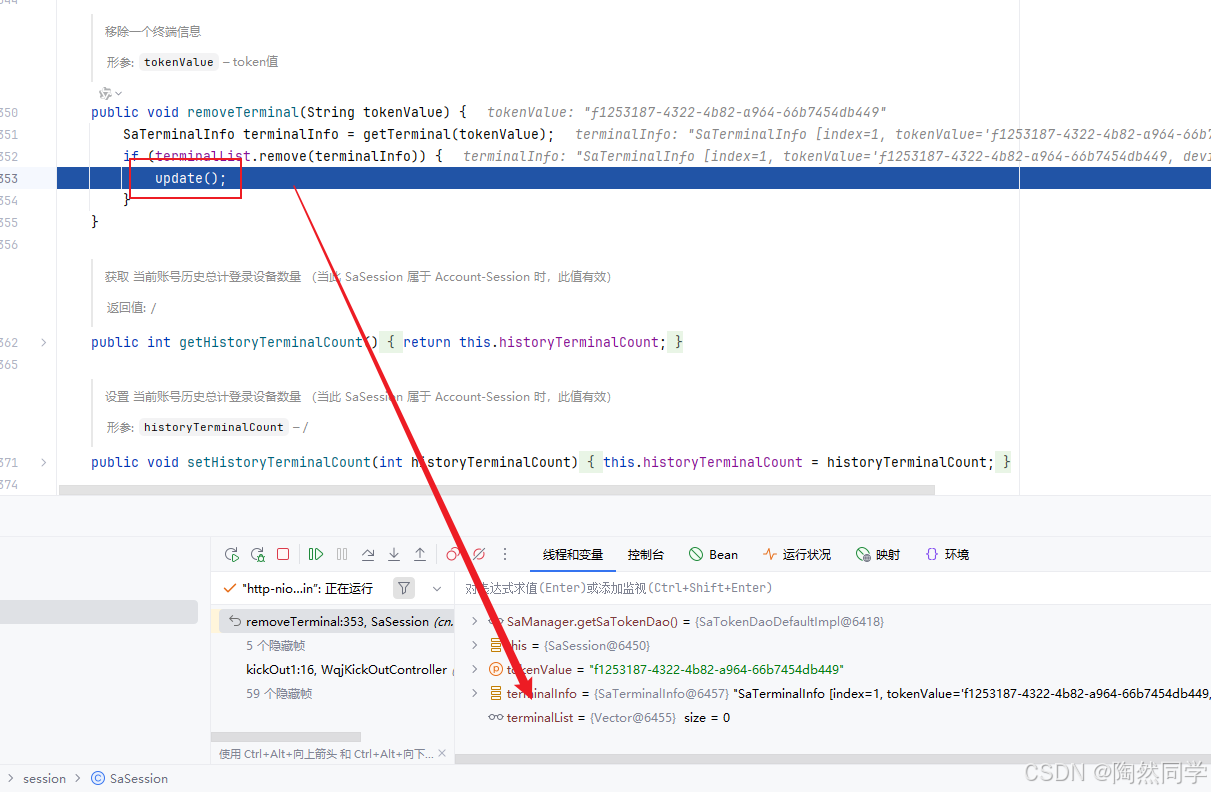Show the 5 个隐藏帧 hidden frames

coord(276,646)
